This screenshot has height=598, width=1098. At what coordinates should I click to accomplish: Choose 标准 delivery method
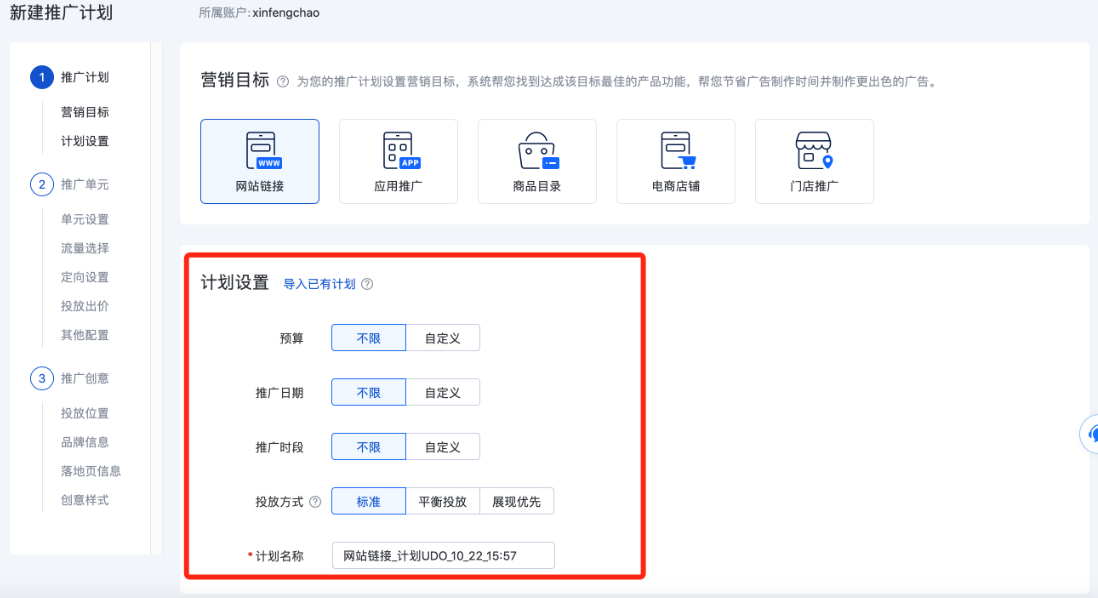point(368,502)
